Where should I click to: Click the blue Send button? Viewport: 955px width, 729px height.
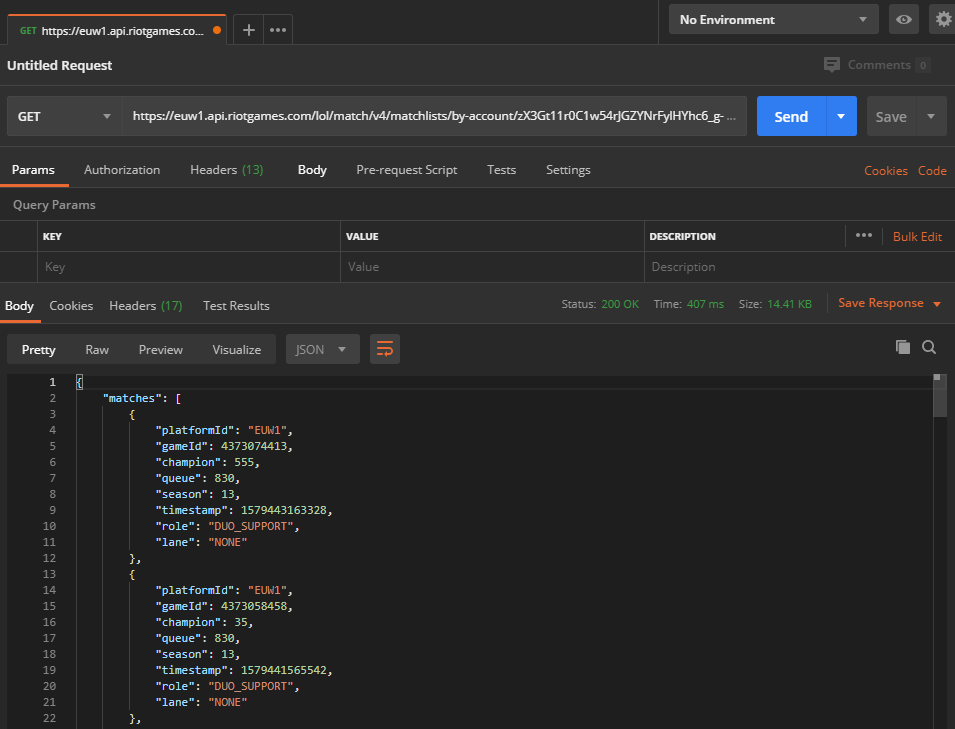coord(791,116)
